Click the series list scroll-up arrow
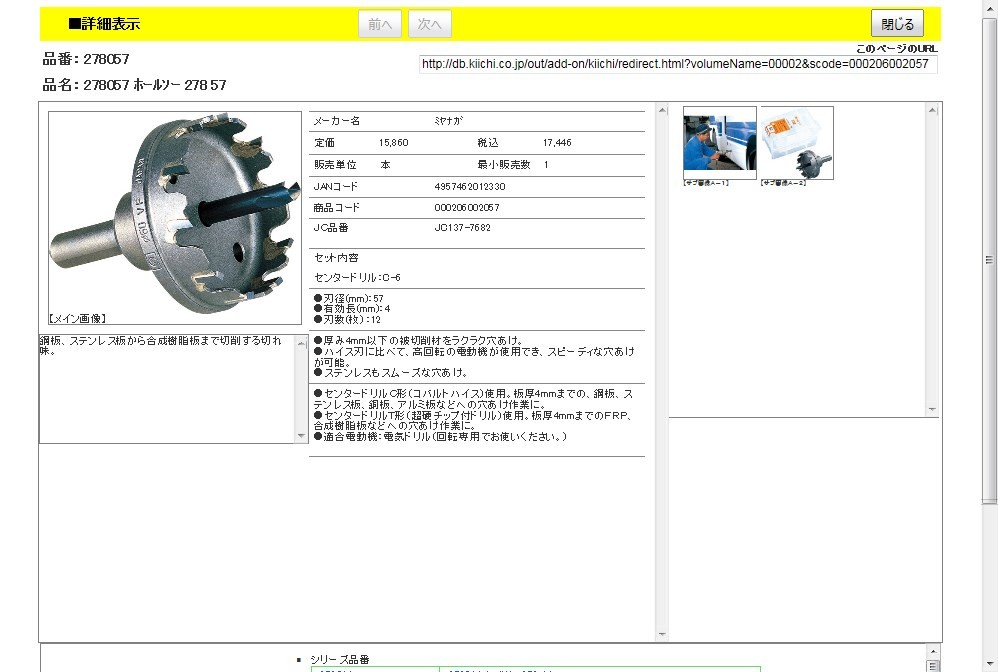The image size is (998, 672). (933, 651)
